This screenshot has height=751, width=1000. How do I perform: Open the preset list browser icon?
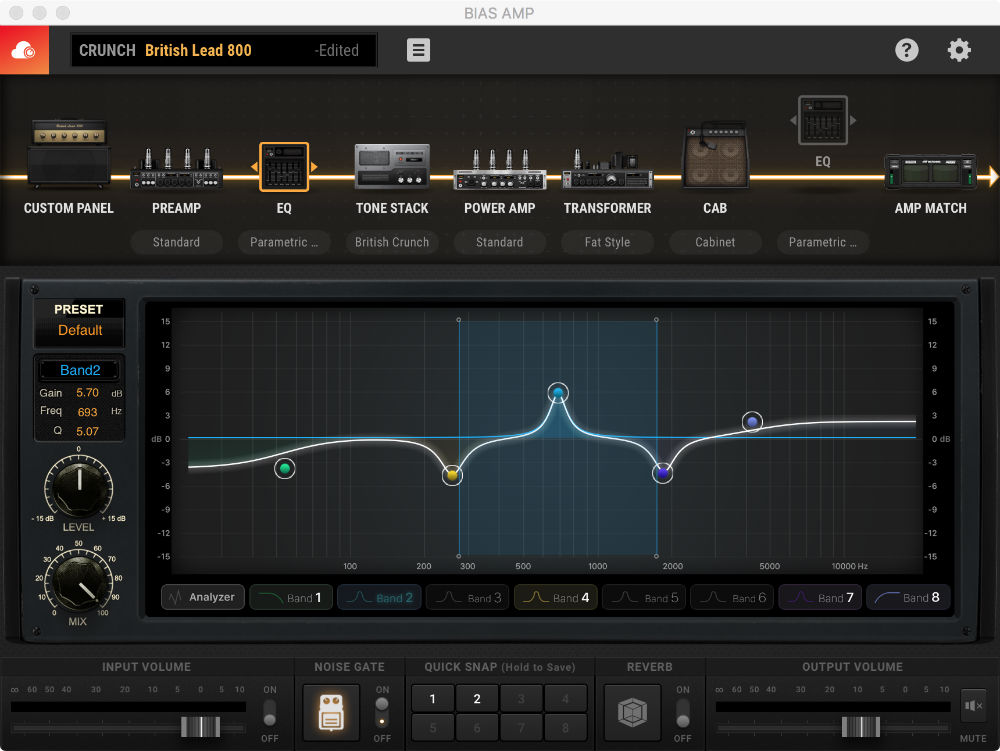tap(418, 50)
